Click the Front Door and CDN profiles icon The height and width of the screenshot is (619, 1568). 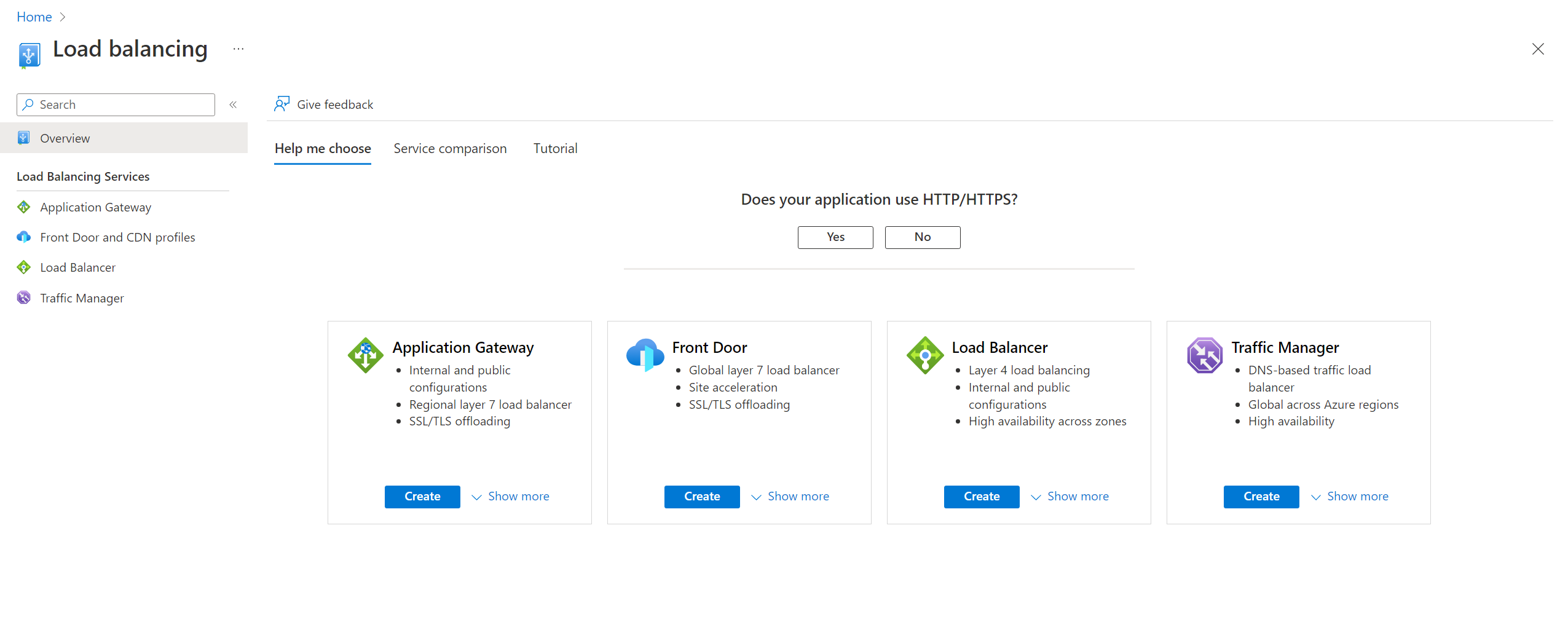pyautogui.click(x=23, y=237)
